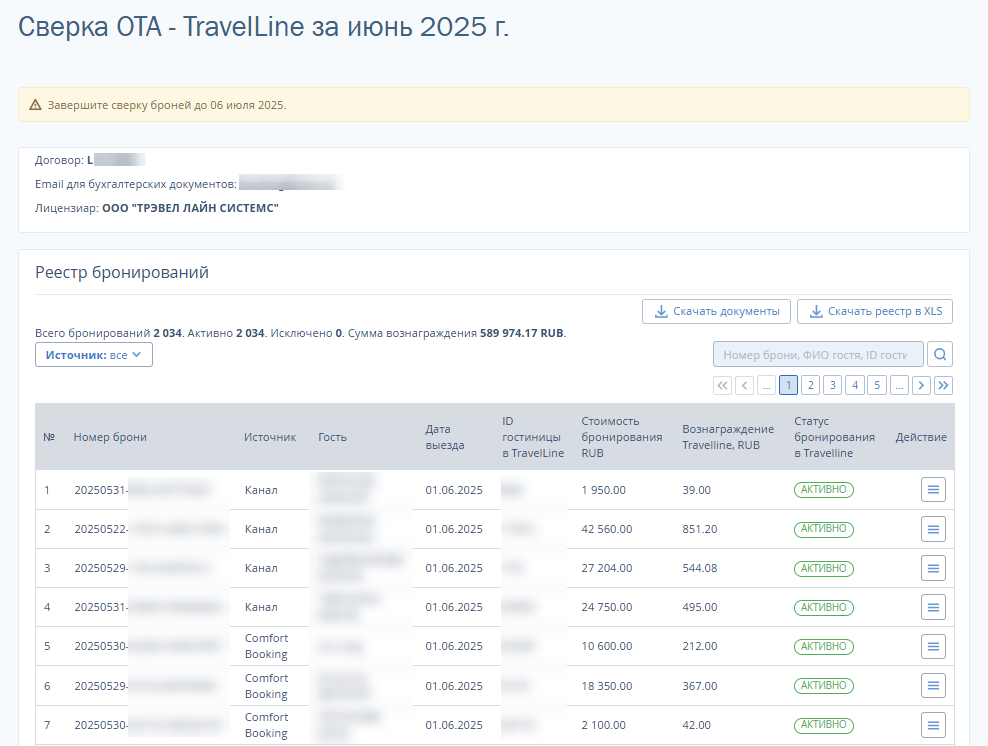Open action menu for booking row 1
This screenshot has width=988, height=746.
(x=933, y=490)
